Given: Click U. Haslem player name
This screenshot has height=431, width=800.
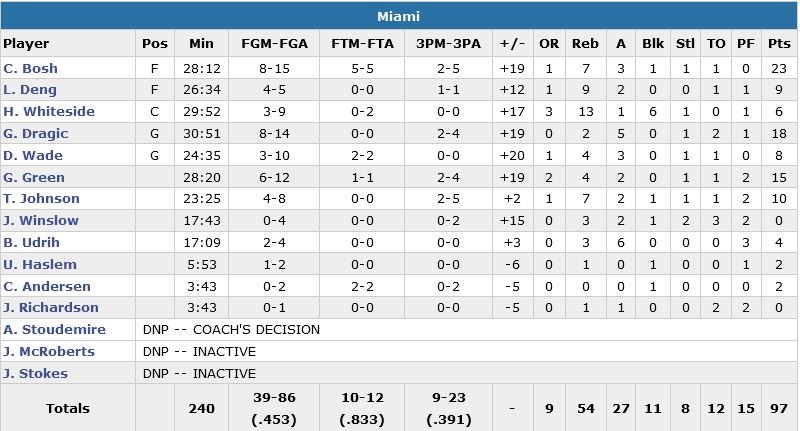Looking at the screenshot, I should [x=37, y=264].
